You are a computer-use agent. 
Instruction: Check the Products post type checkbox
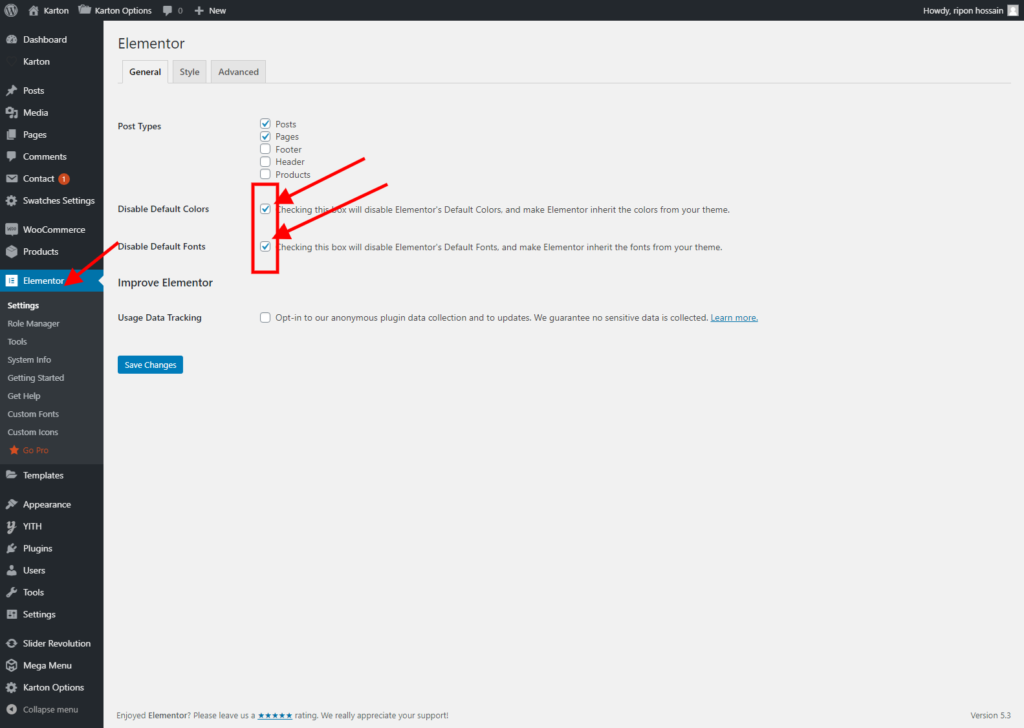point(265,174)
